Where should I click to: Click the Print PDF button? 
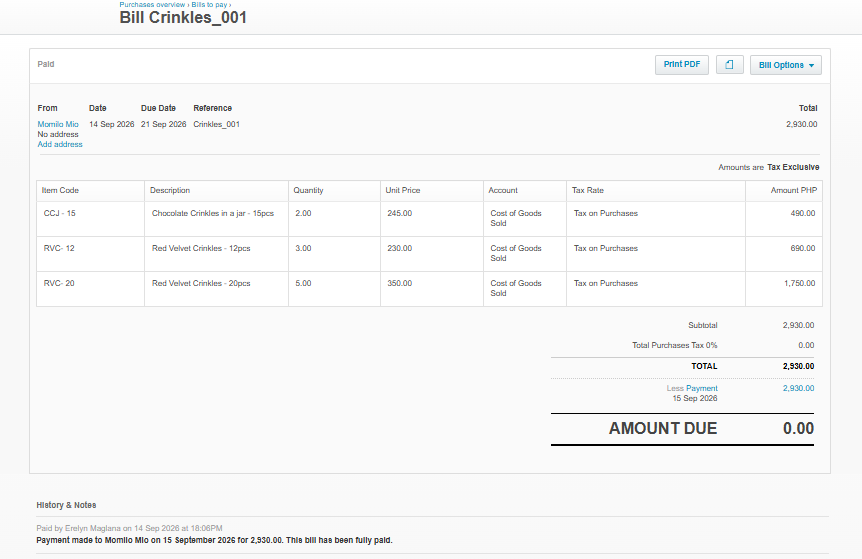tap(682, 65)
